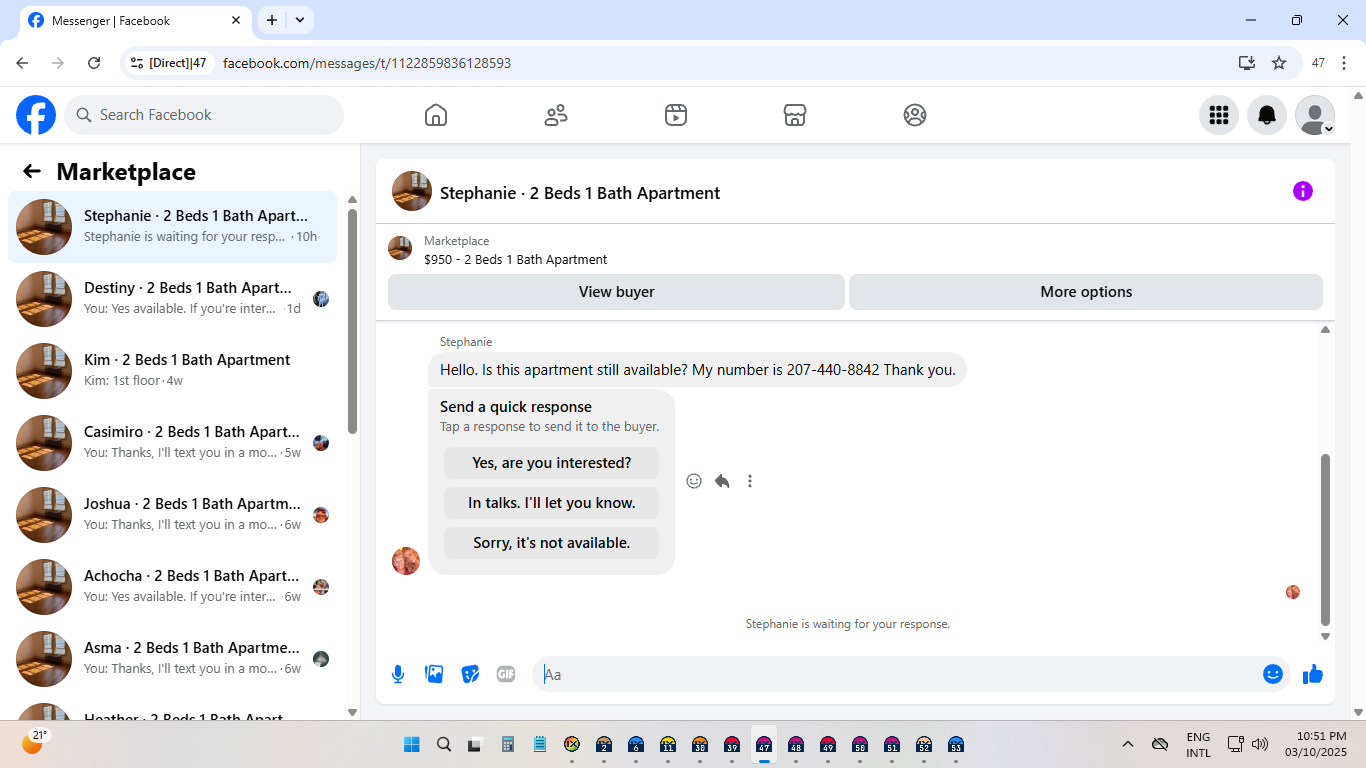The height and width of the screenshot is (768, 1366).
Task: Click the More options button
Action: tap(1086, 292)
